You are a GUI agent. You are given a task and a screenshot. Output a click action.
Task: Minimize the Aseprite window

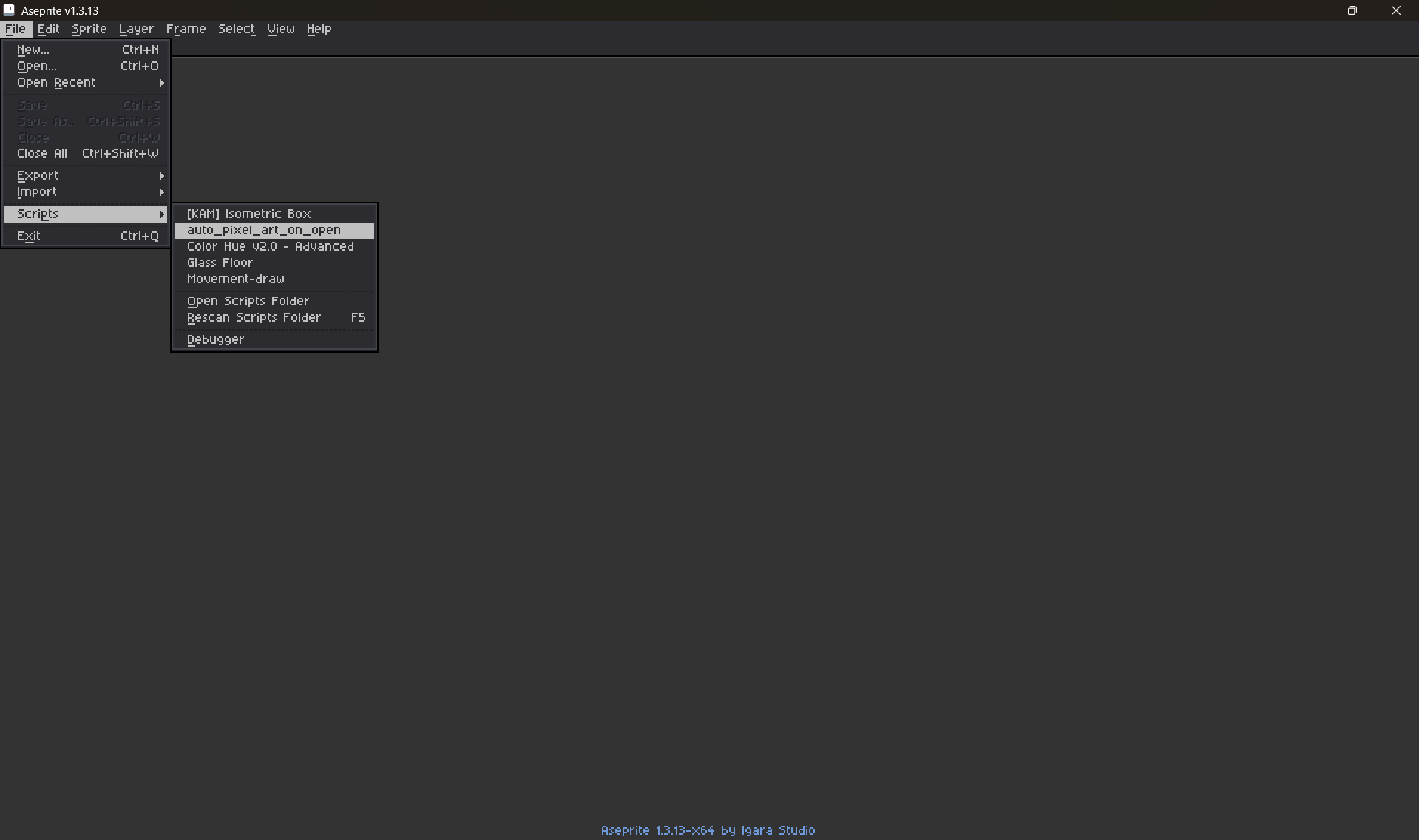point(1310,10)
